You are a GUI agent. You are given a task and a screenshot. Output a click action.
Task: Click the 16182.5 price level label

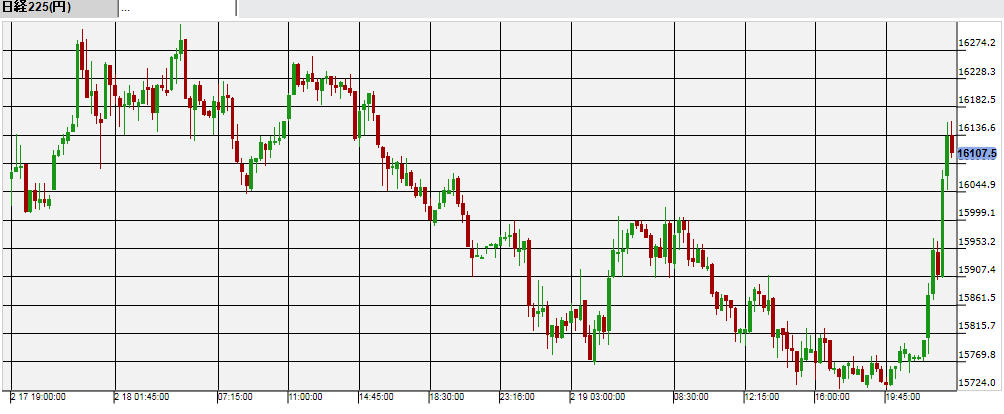[977, 100]
